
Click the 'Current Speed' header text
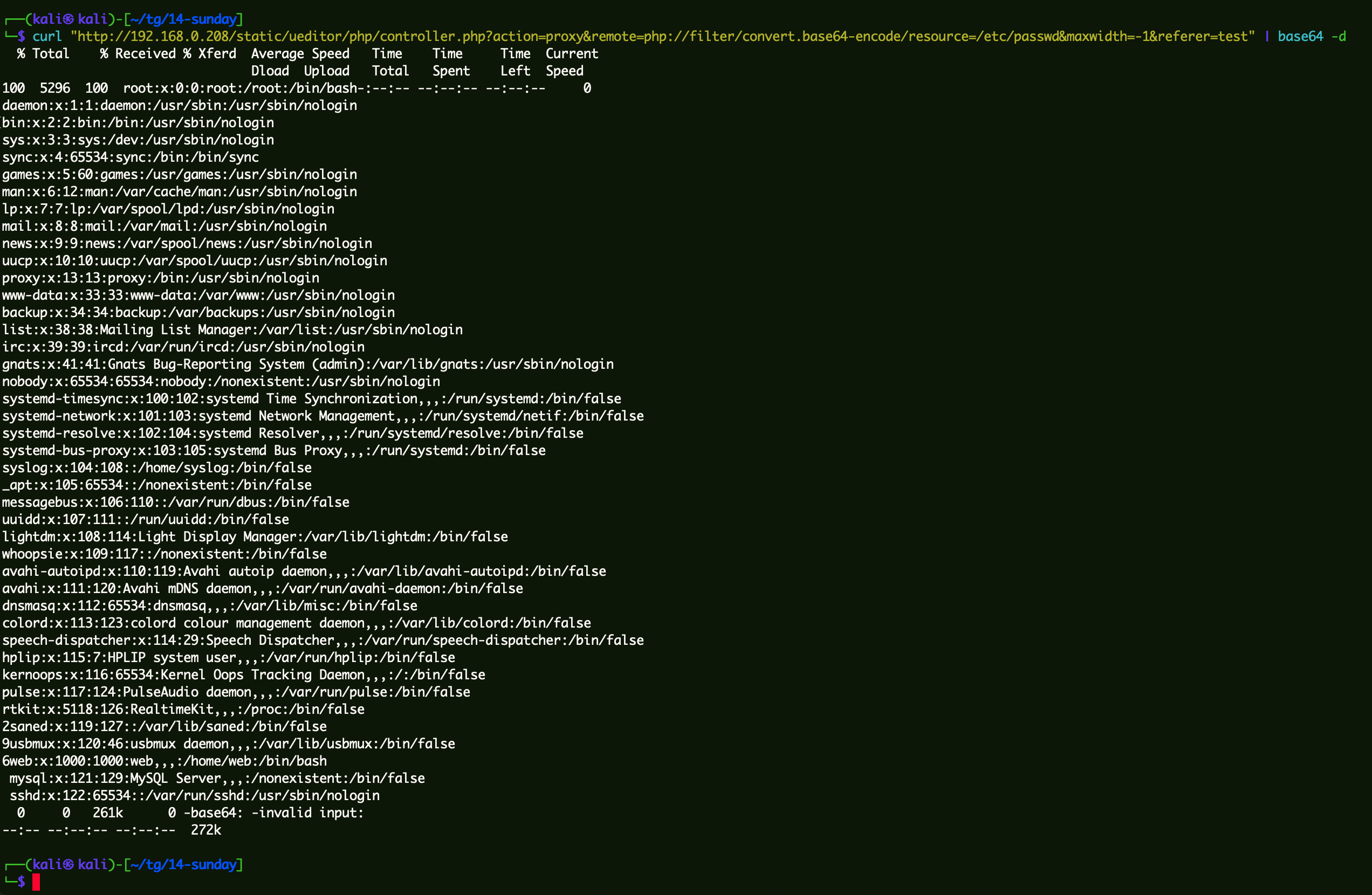(x=571, y=53)
